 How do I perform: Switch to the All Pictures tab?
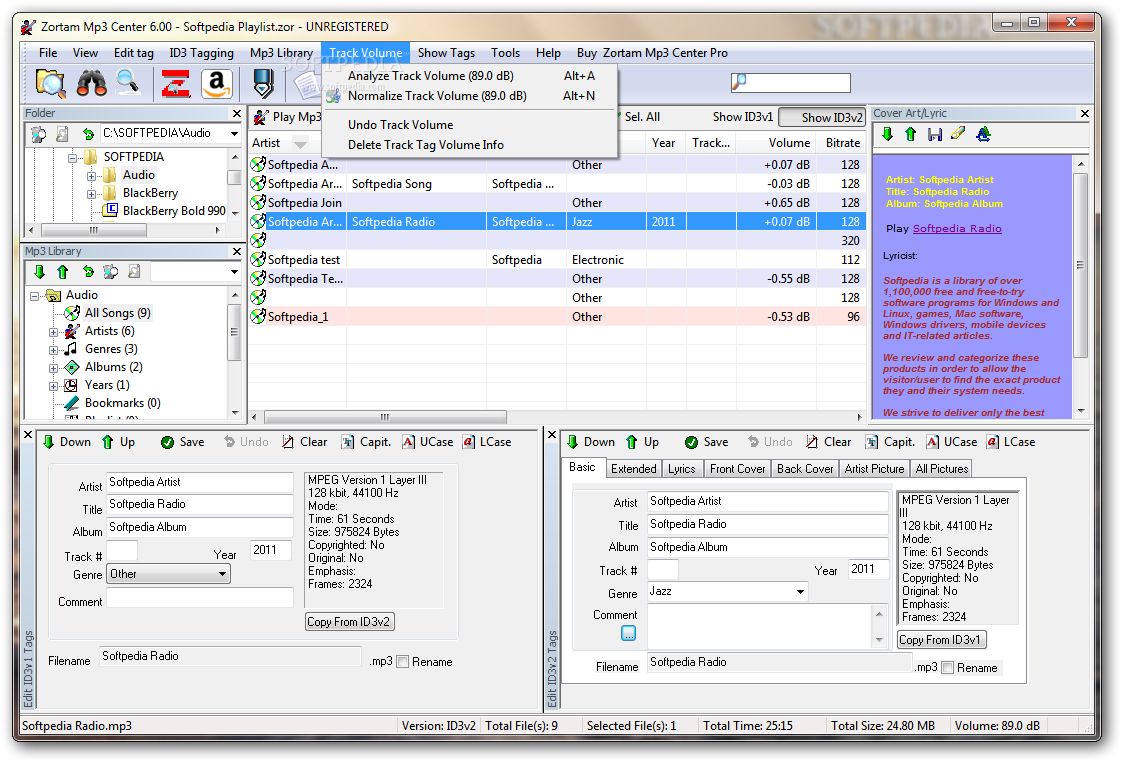tap(942, 469)
